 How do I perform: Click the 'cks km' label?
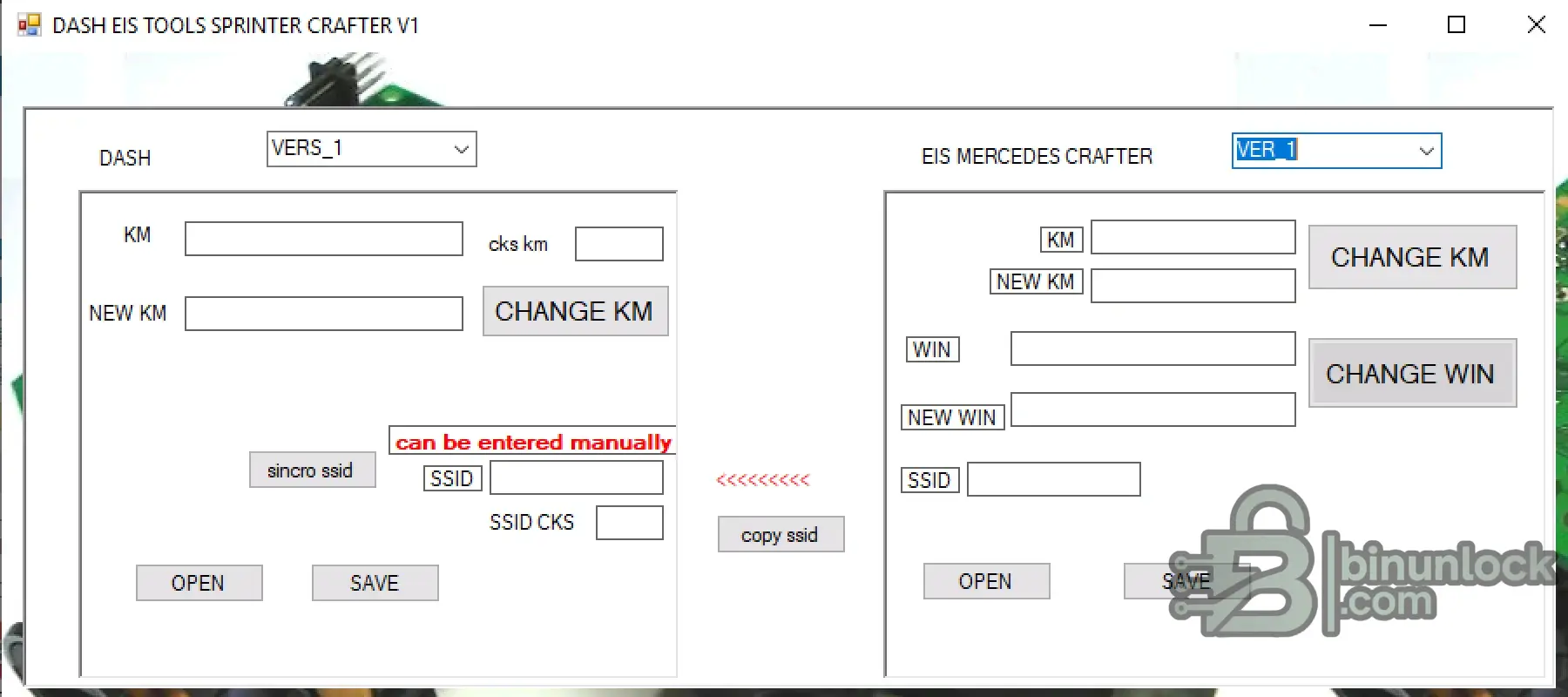point(518,244)
